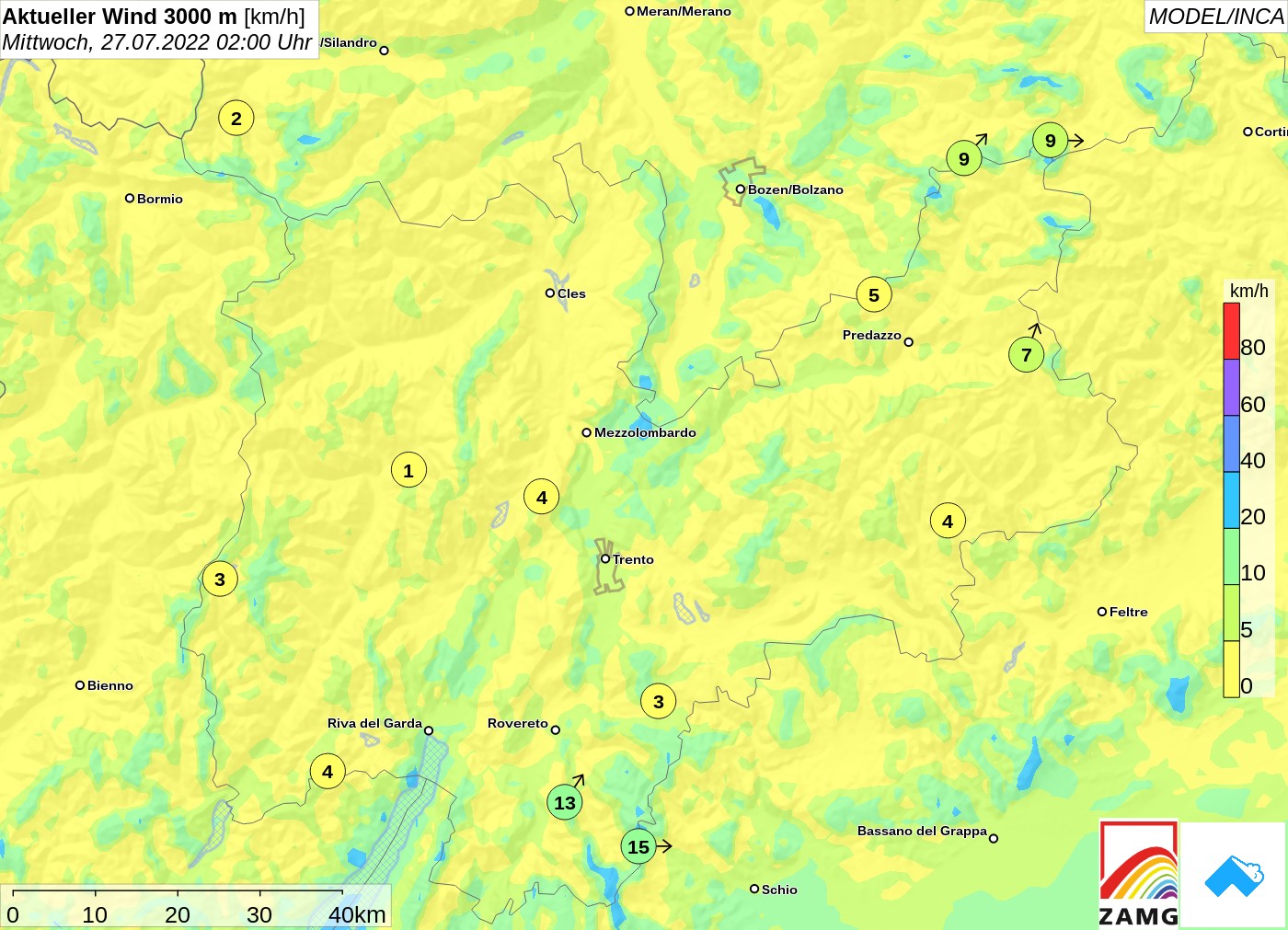Viewport: 1288px width, 930px height.
Task: Click the MODEL/INCA label
Action: pyautogui.click(x=1215, y=17)
